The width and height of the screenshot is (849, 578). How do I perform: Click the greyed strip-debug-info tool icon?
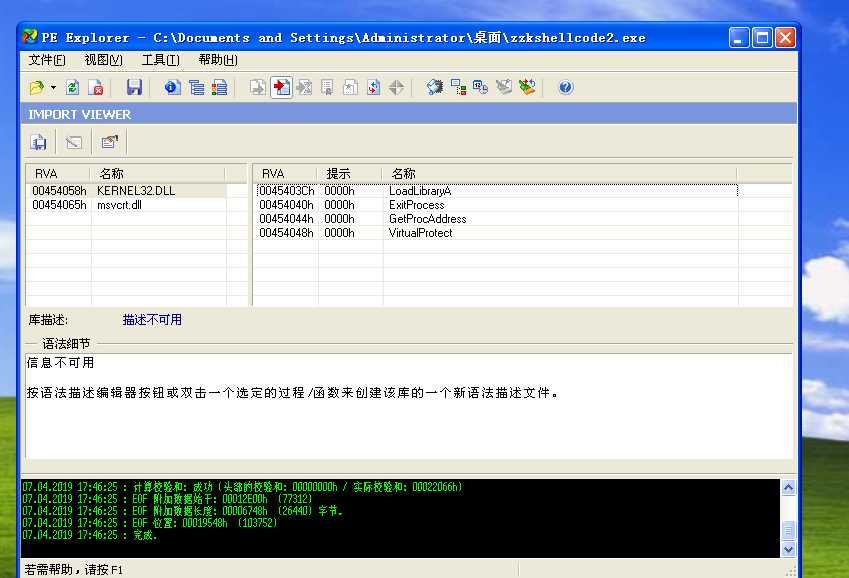[x=504, y=87]
